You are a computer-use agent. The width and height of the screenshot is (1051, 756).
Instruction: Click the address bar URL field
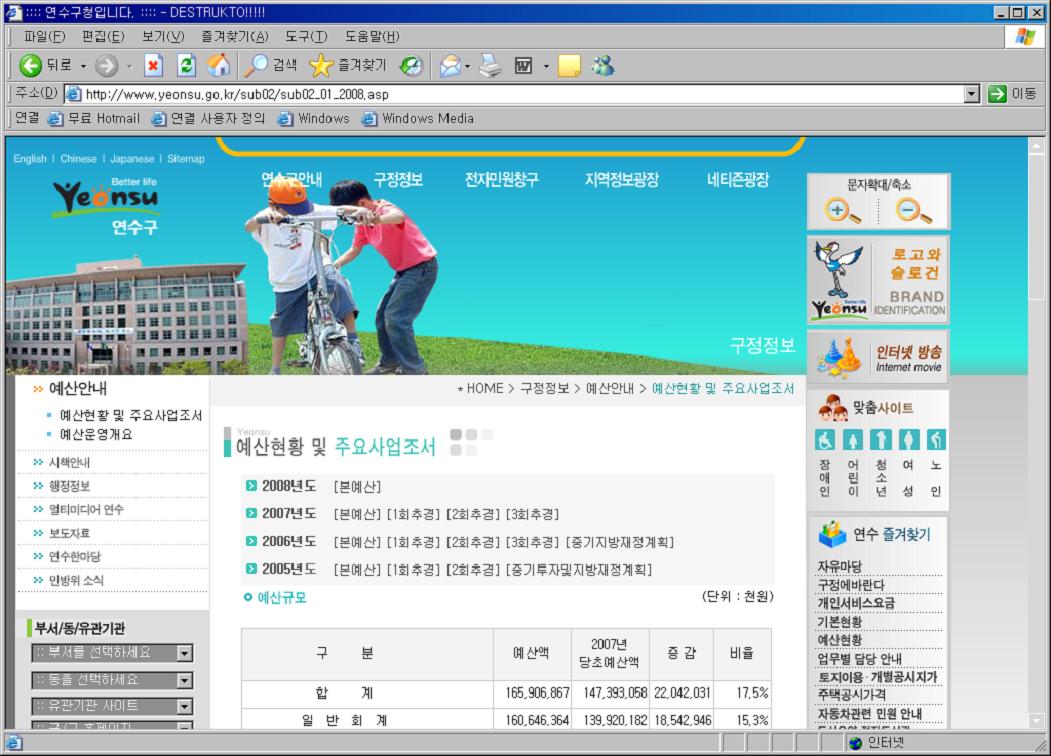pyautogui.click(x=514, y=94)
